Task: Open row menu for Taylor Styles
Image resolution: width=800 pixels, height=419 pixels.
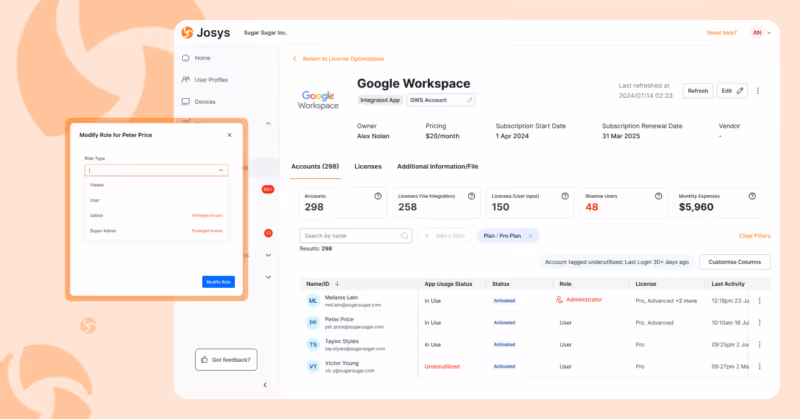Action: pos(760,344)
